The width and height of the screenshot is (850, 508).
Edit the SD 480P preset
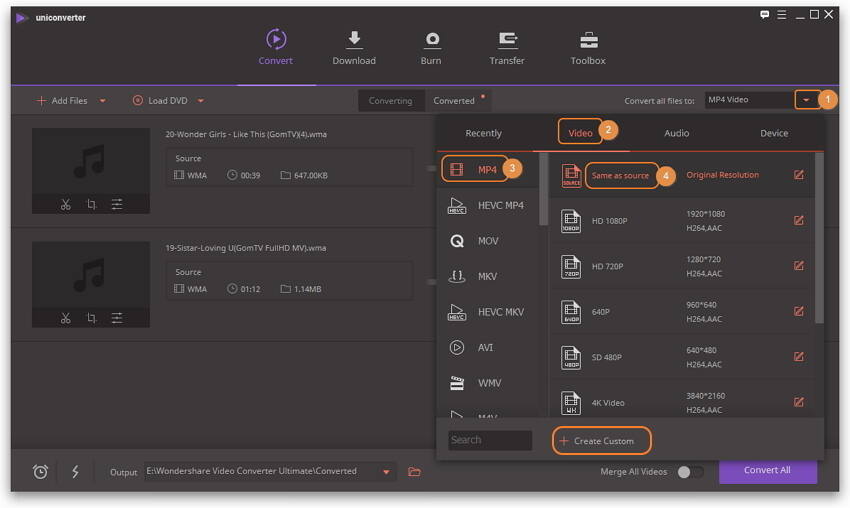[x=799, y=357]
